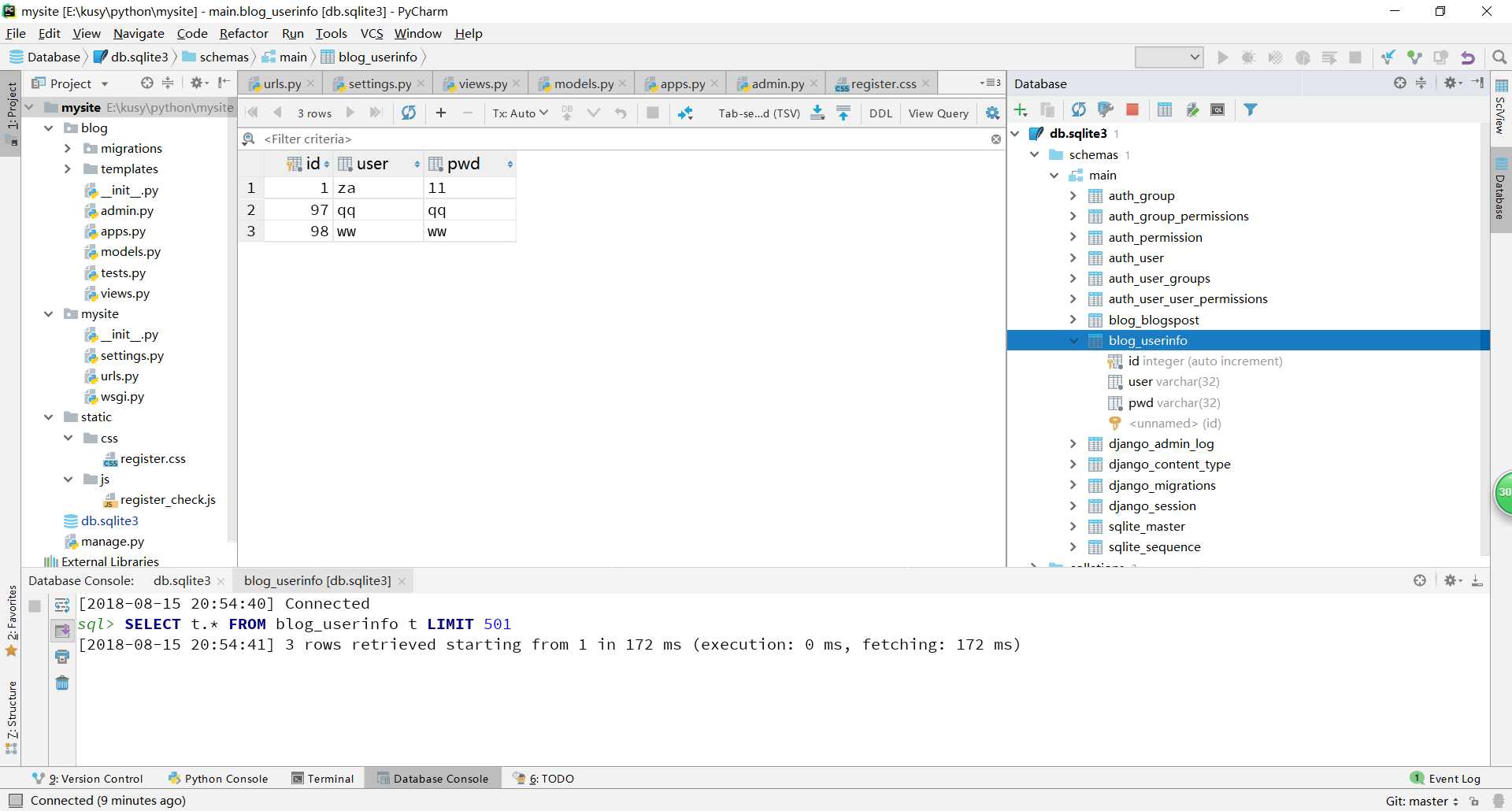This screenshot has height=811, width=1512.
Task: Switch to the db.sqlite3 console tab
Action: (x=181, y=580)
